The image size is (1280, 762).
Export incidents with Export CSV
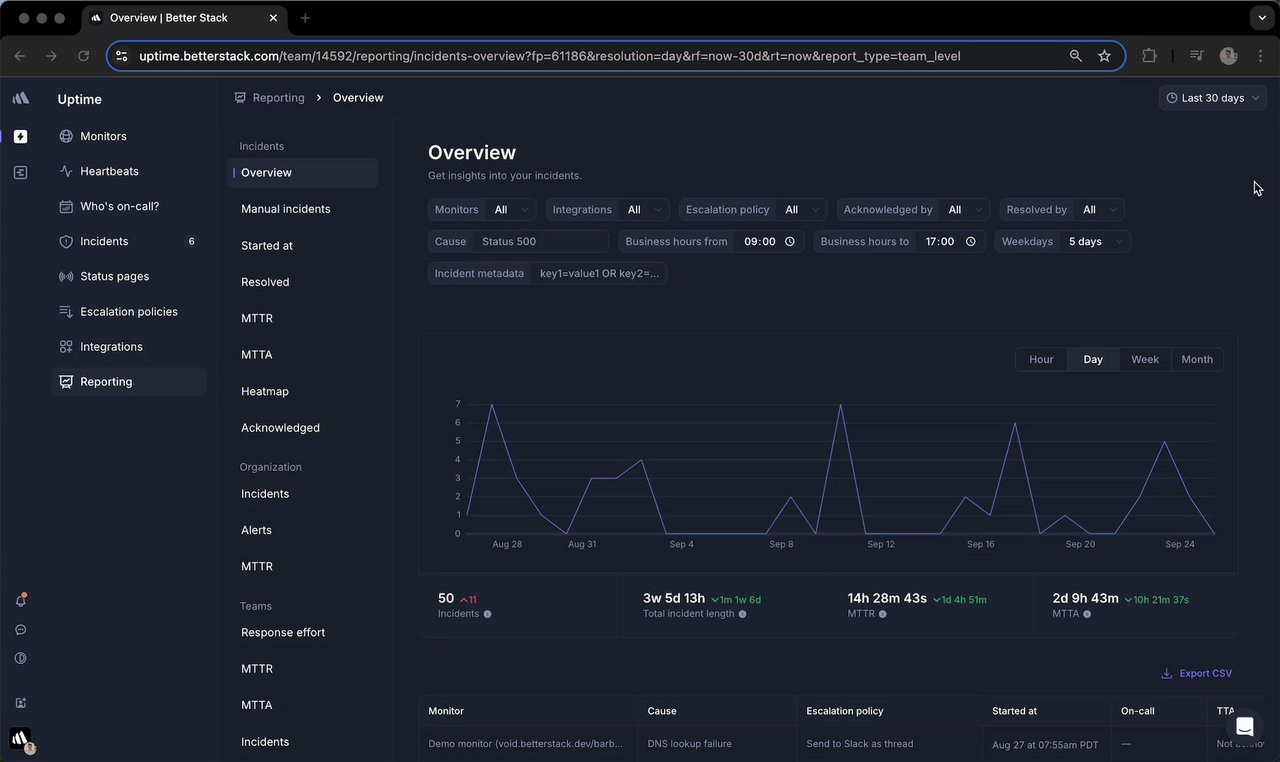tap(1197, 674)
